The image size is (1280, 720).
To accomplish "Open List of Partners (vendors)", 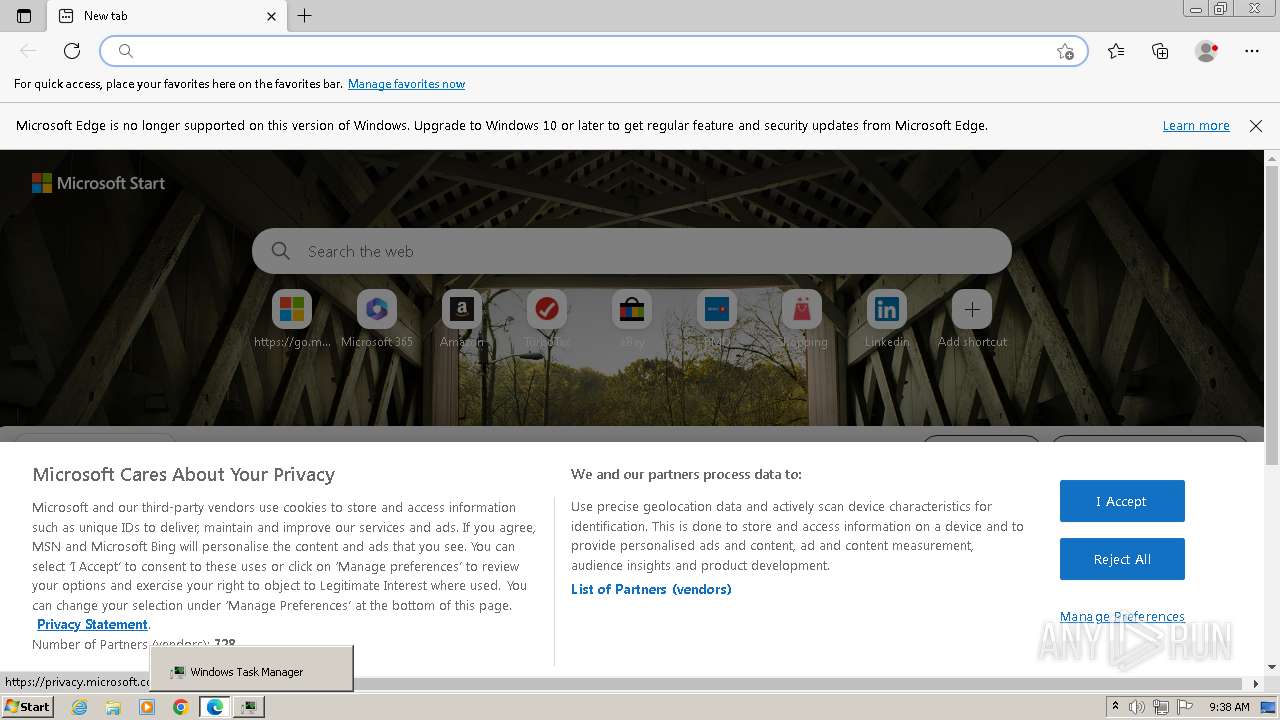I will (x=651, y=589).
